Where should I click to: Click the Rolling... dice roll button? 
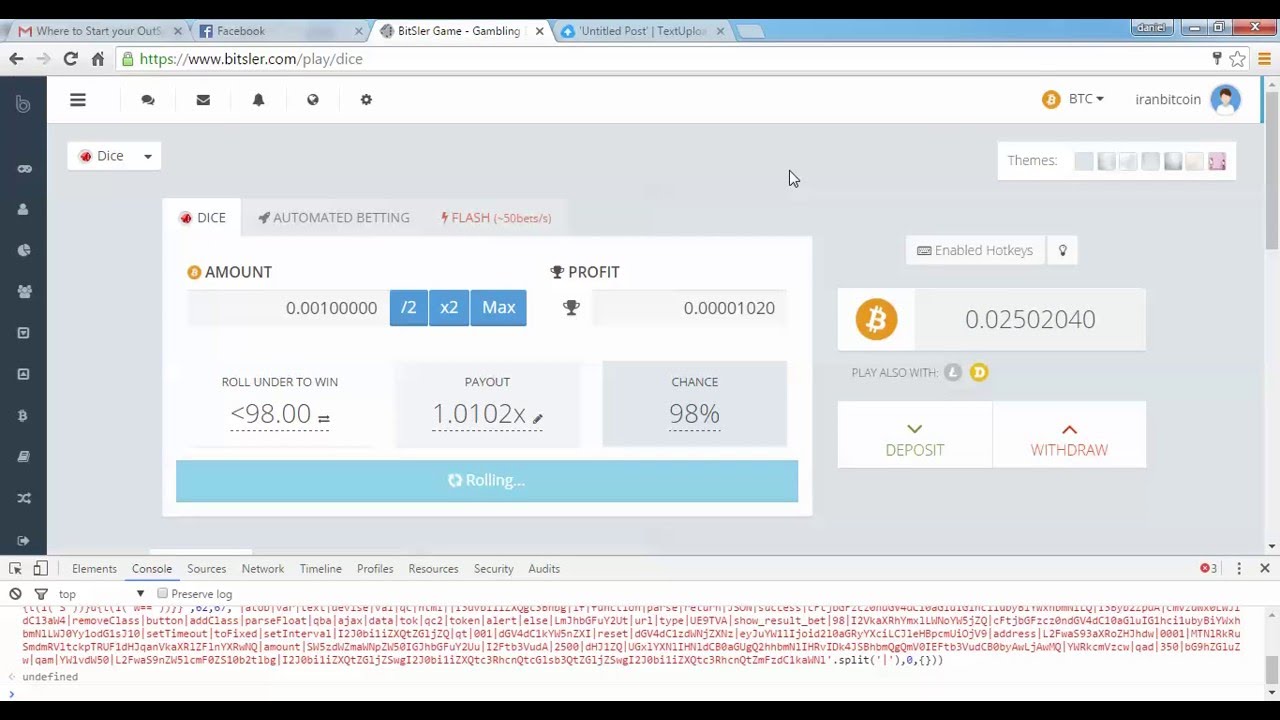487,481
